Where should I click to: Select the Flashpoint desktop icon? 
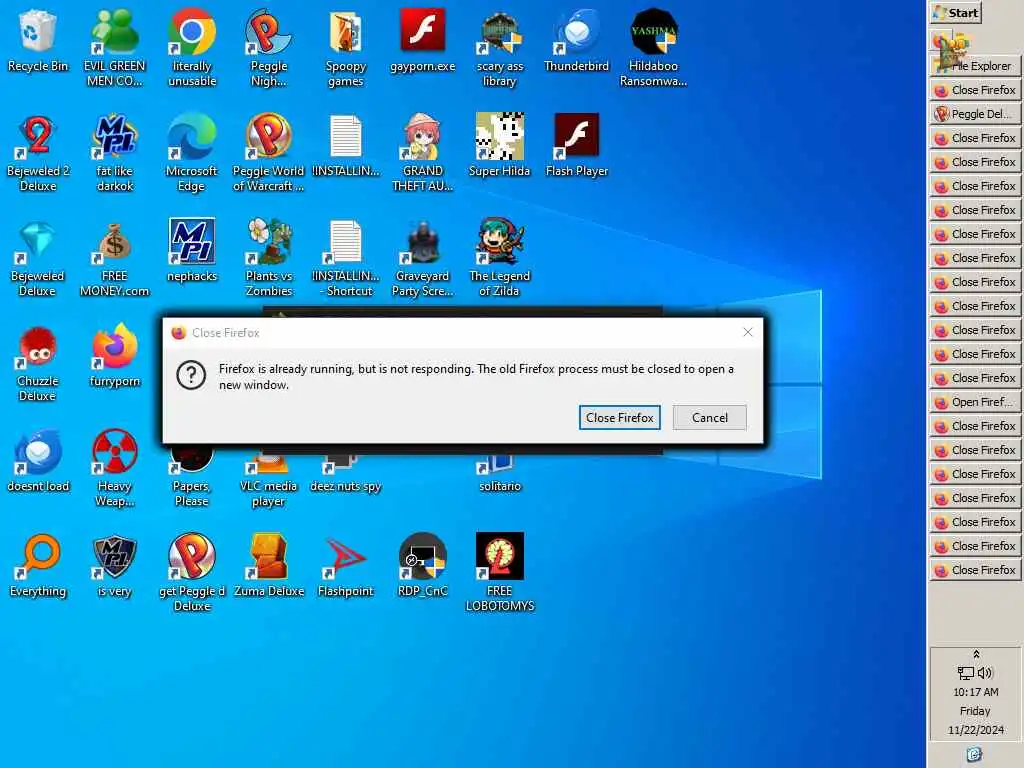pos(345,566)
